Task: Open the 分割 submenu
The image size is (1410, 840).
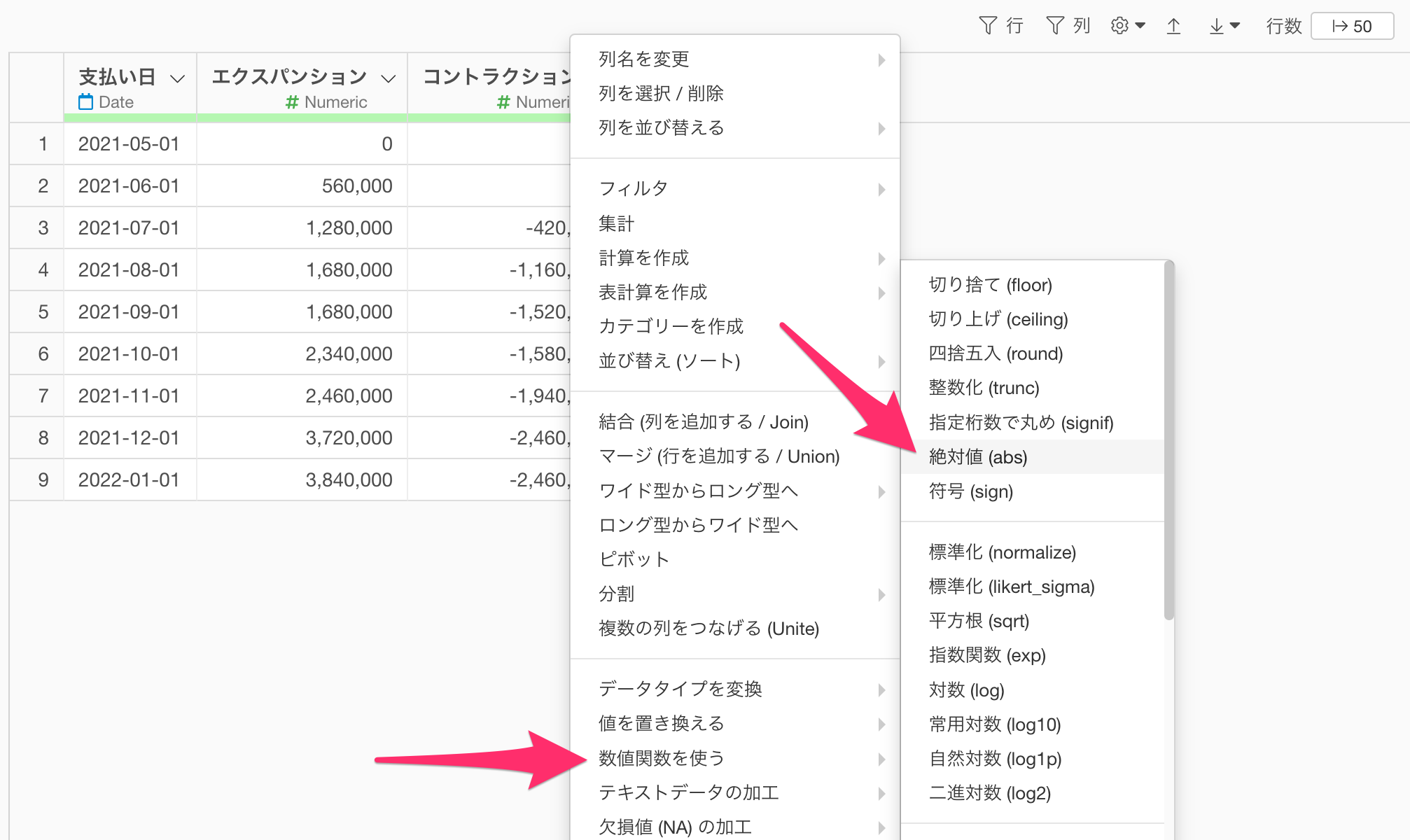Action: [x=735, y=594]
